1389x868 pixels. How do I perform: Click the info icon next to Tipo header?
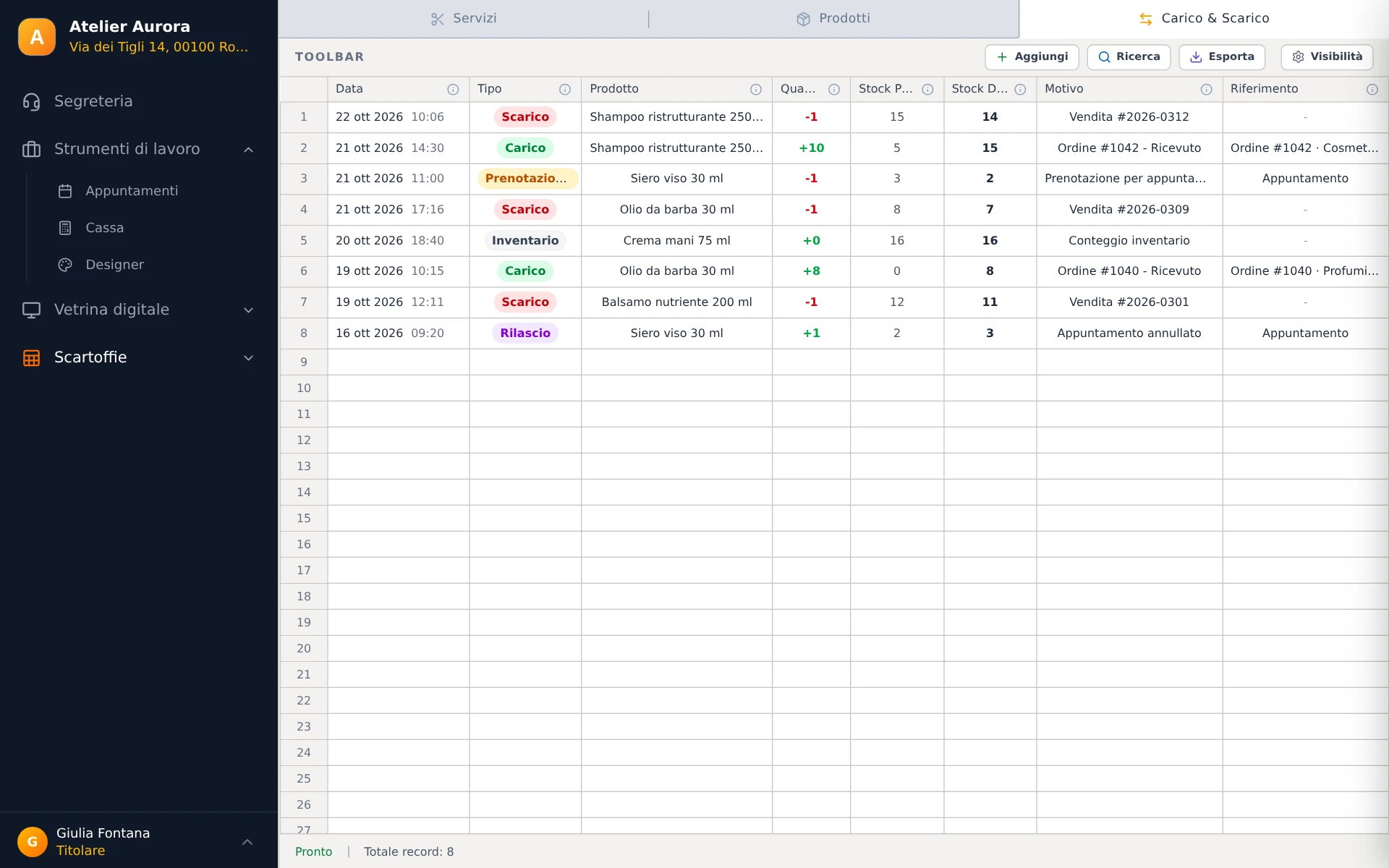565,90
